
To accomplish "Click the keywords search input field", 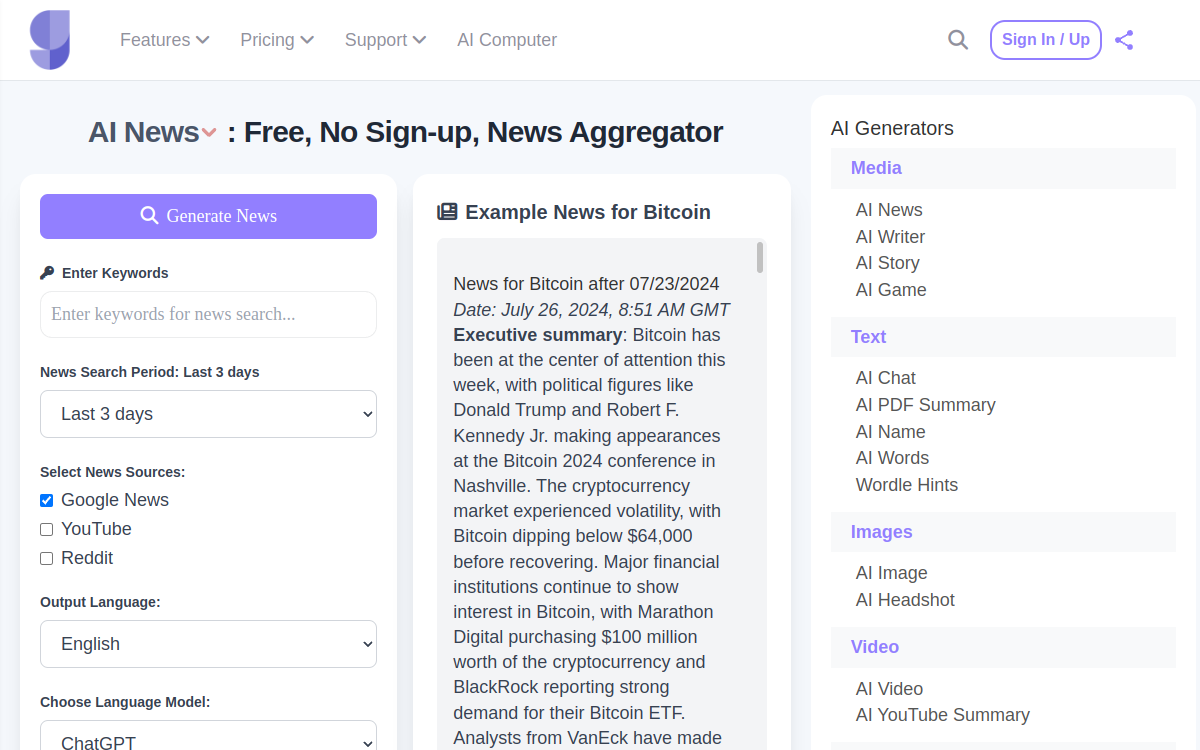I will coord(208,314).
